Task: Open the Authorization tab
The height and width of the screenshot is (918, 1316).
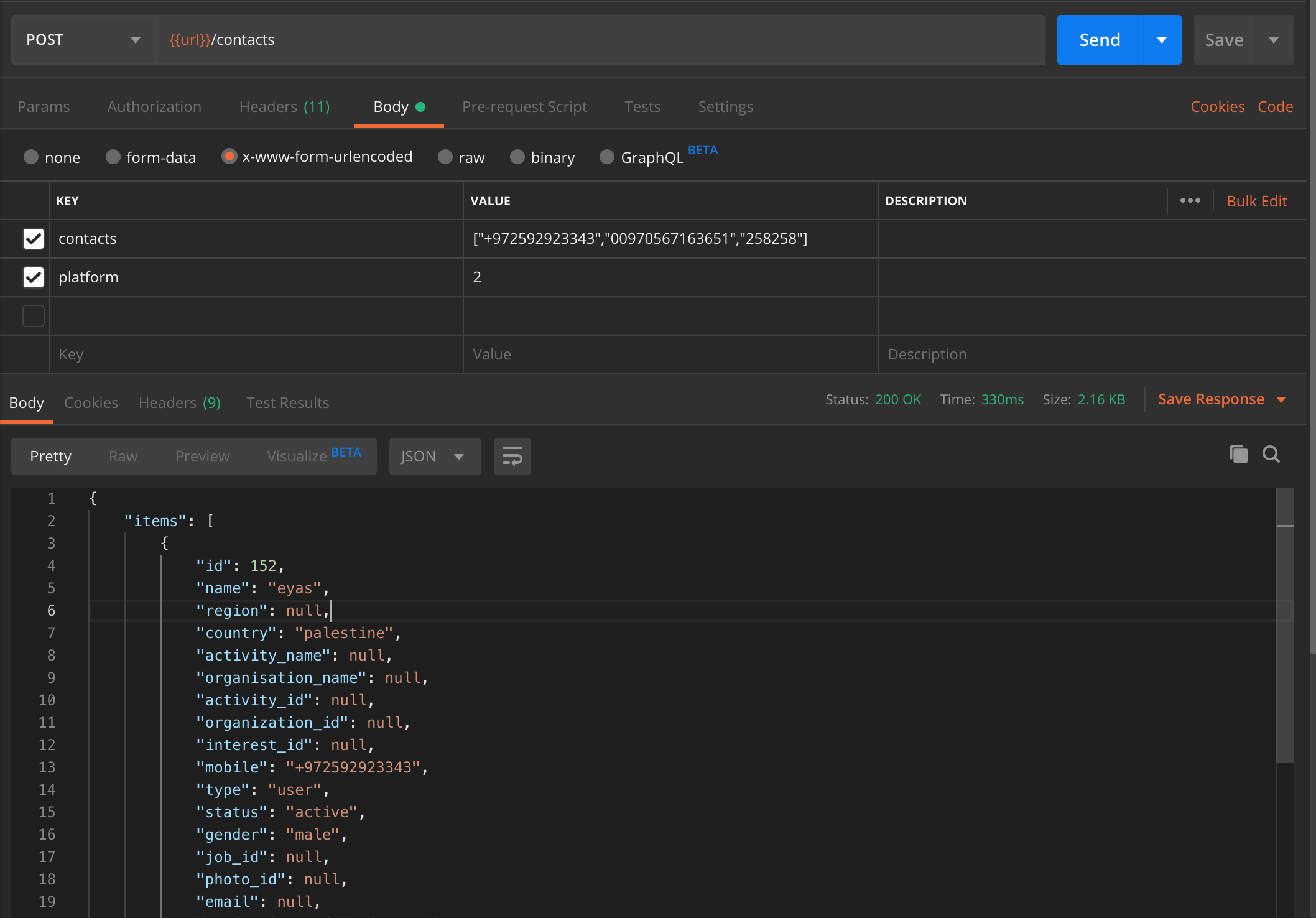Action: point(154,107)
